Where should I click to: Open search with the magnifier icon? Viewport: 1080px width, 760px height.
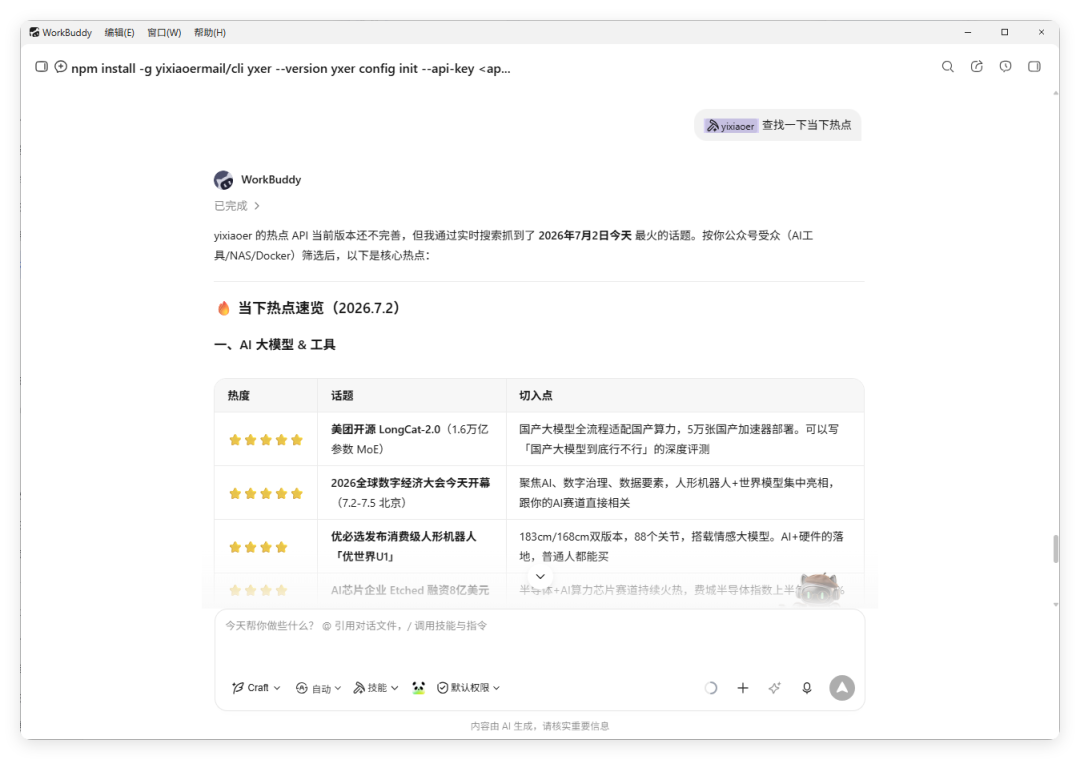coord(948,67)
